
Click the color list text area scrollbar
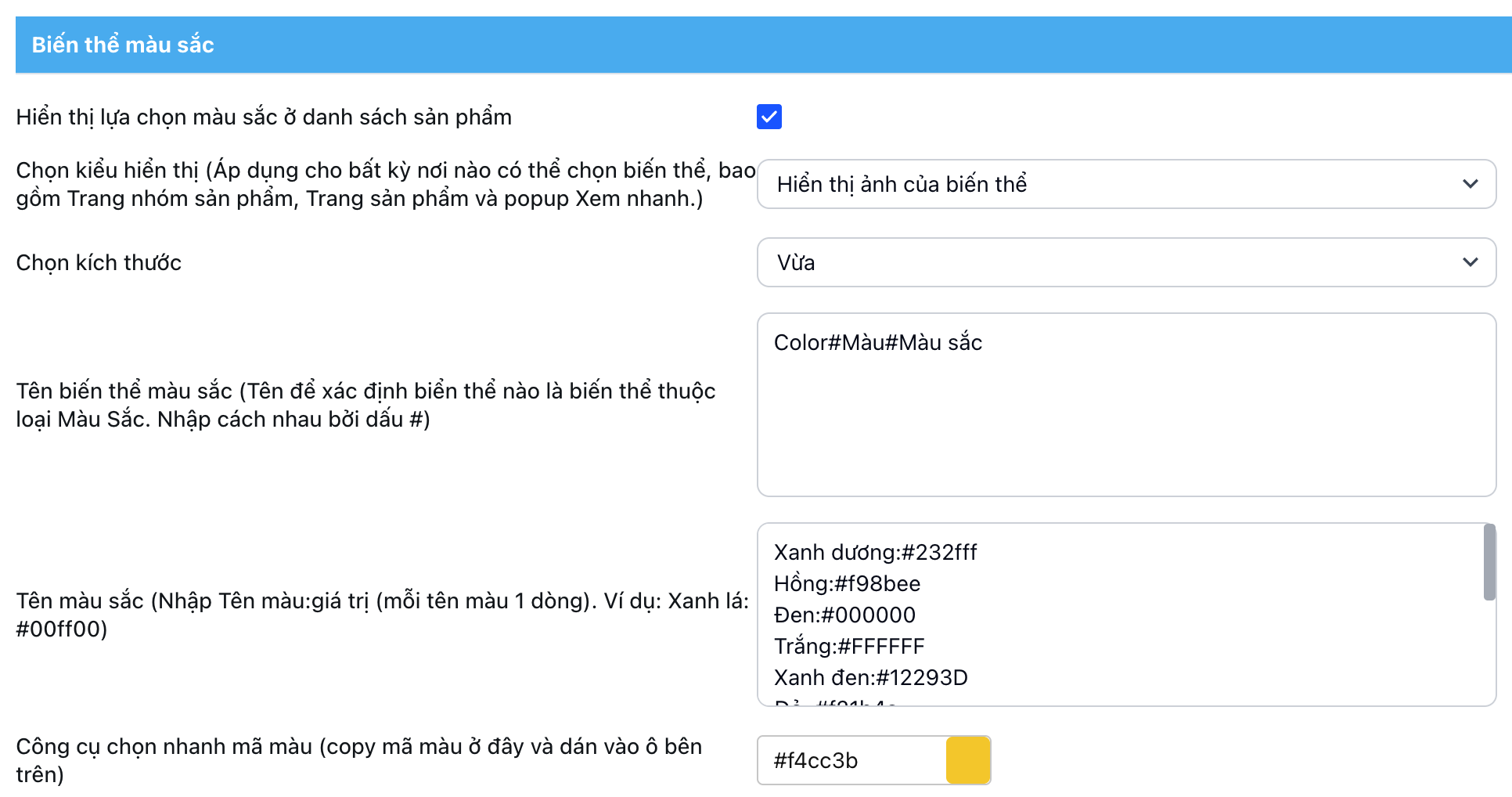pos(1489,562)
